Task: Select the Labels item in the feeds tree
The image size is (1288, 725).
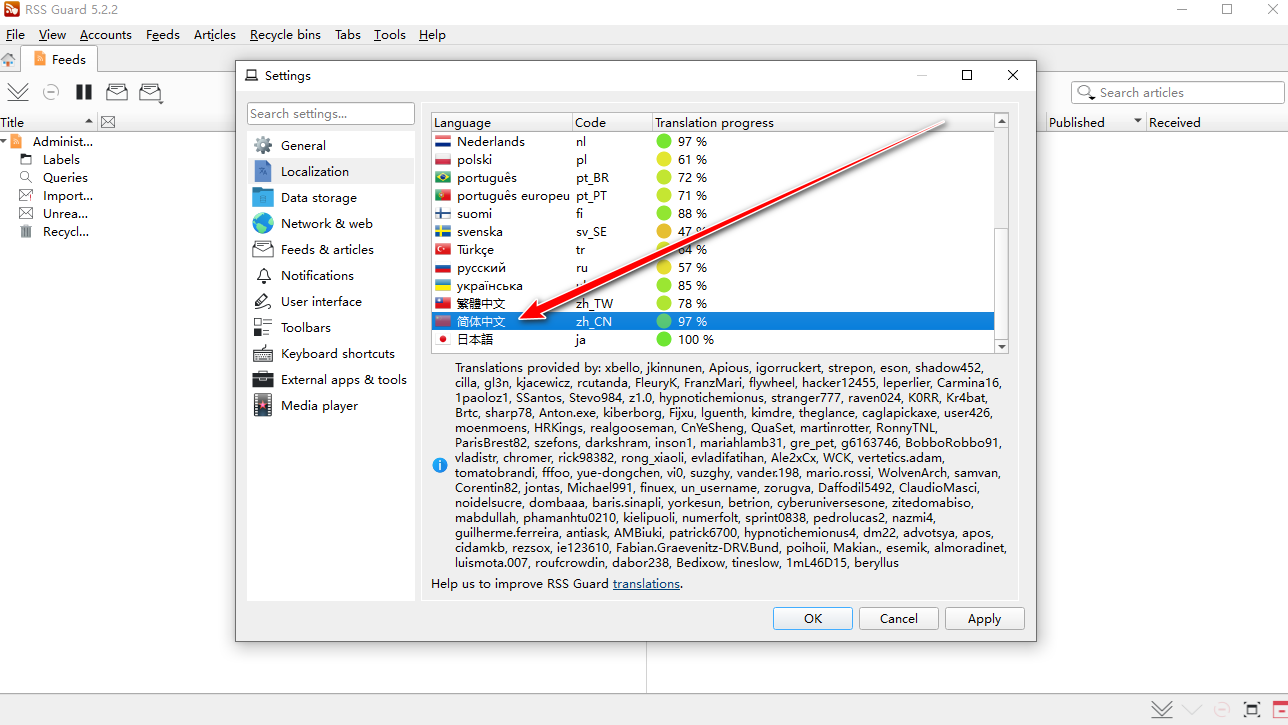Action: tap(61, 159)
